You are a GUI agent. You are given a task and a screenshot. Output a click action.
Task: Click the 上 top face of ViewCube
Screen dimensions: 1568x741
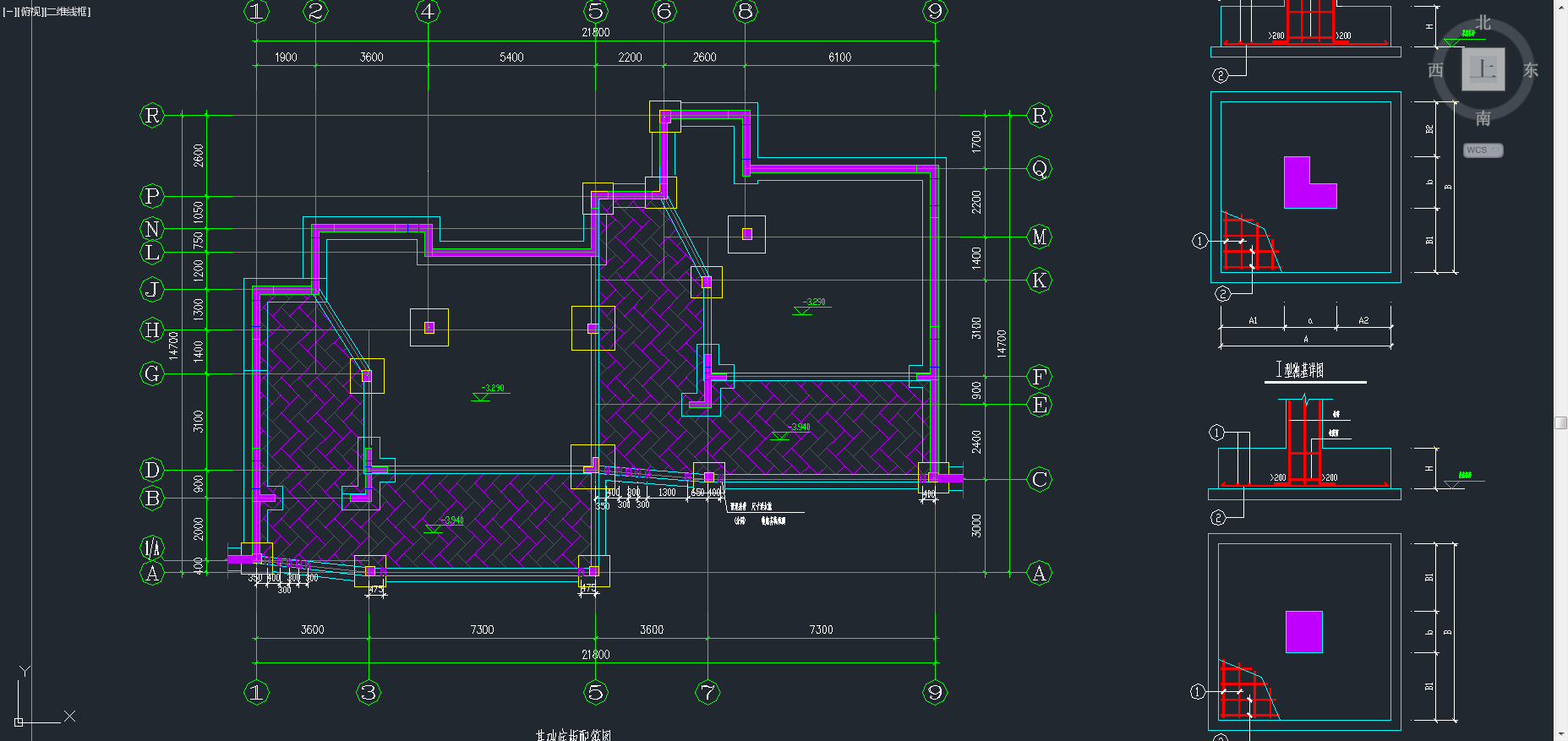(1483, 68)
